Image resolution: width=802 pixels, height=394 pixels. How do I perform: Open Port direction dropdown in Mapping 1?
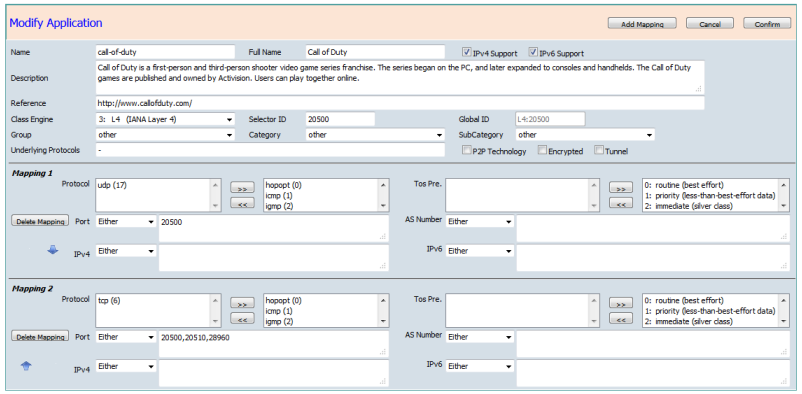tap(126, 222)
